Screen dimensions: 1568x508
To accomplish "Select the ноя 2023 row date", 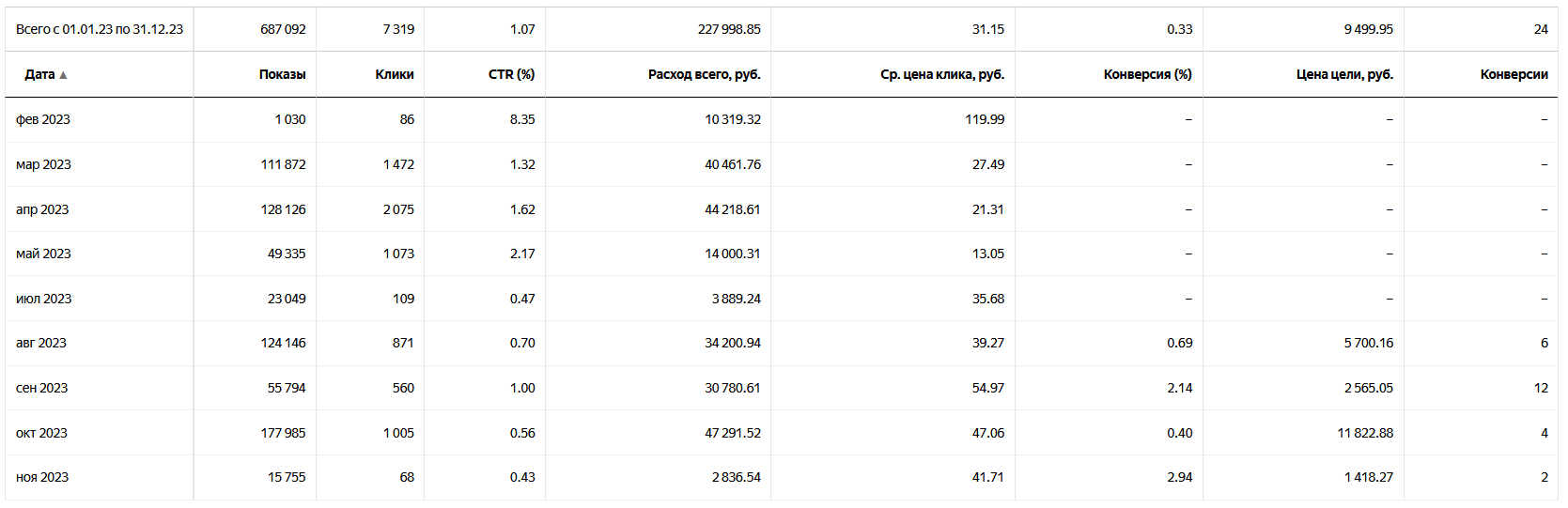I will tap(42, 477).
